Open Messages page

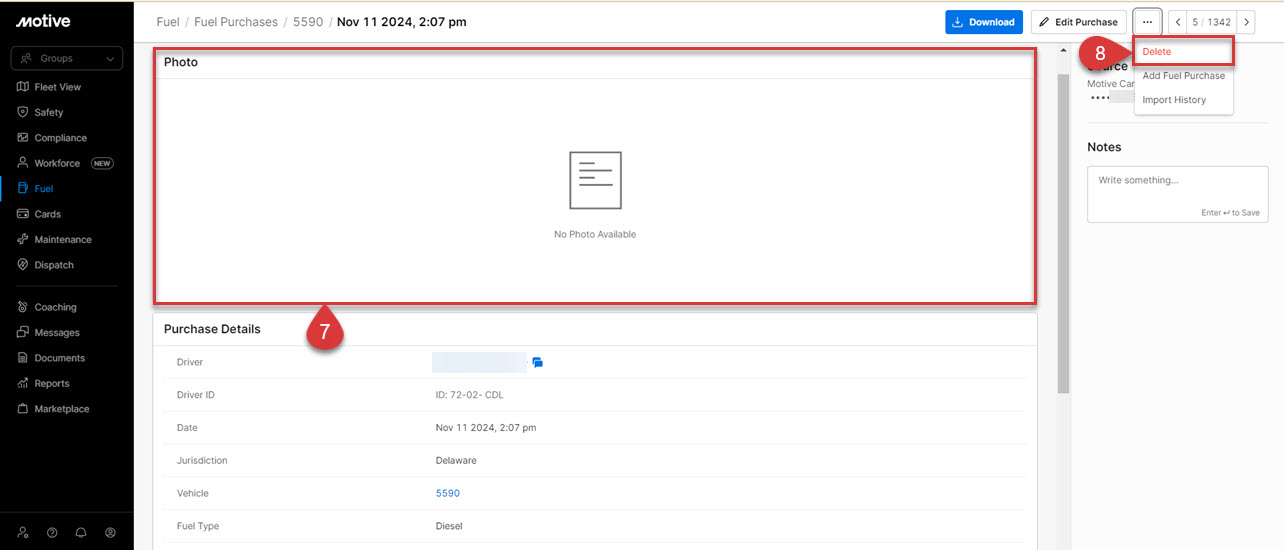click(57, 332)
